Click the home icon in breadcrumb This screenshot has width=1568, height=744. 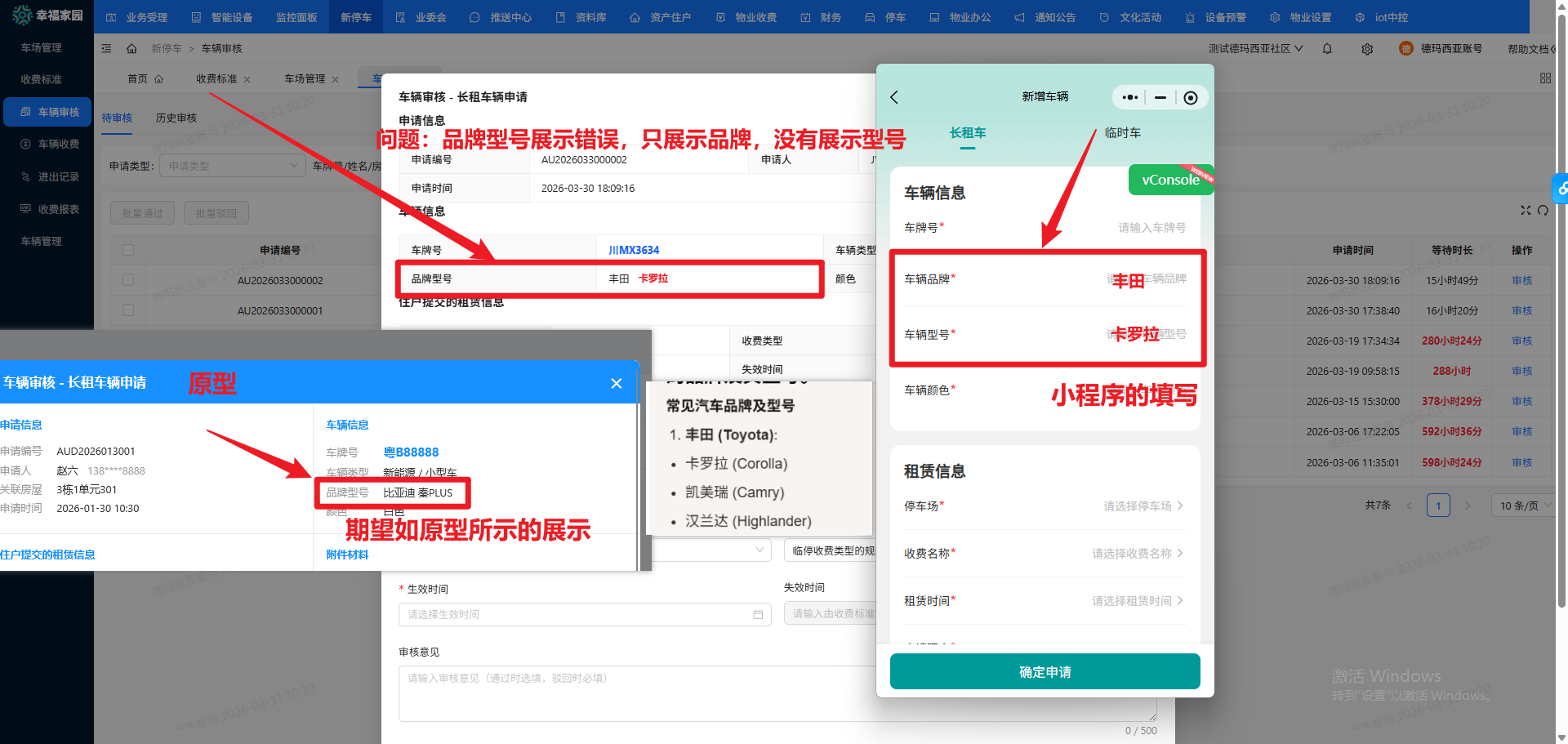coord(131,49)
